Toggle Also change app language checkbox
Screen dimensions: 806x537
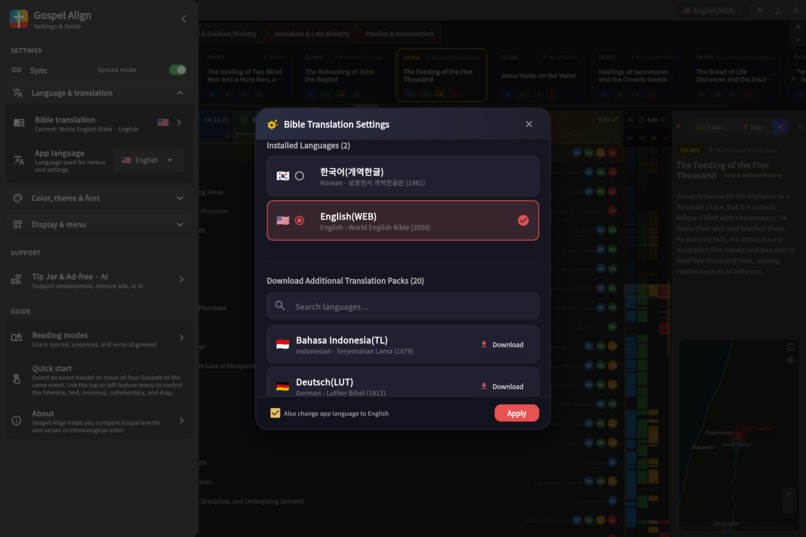coord(275,413)
